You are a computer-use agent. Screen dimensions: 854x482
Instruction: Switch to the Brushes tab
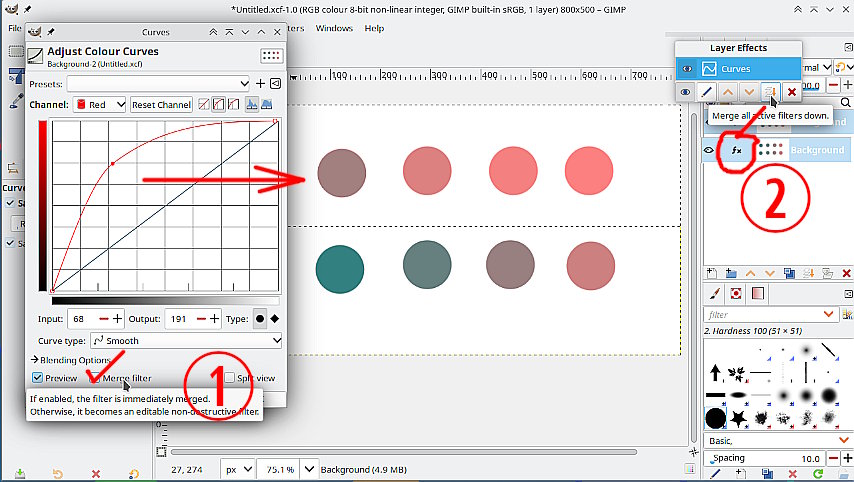(715, 294)
